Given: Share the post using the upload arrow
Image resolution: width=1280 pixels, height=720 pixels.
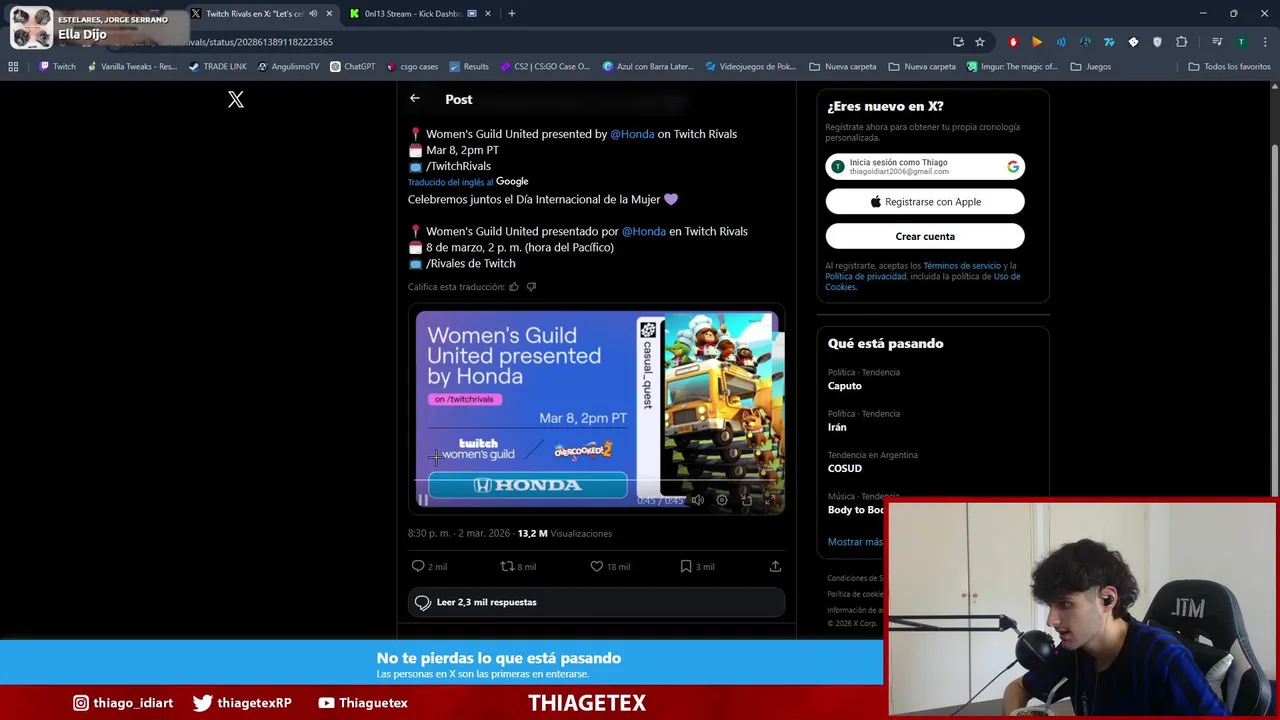Looking at the screenshot, I should [x=775, y=566].
